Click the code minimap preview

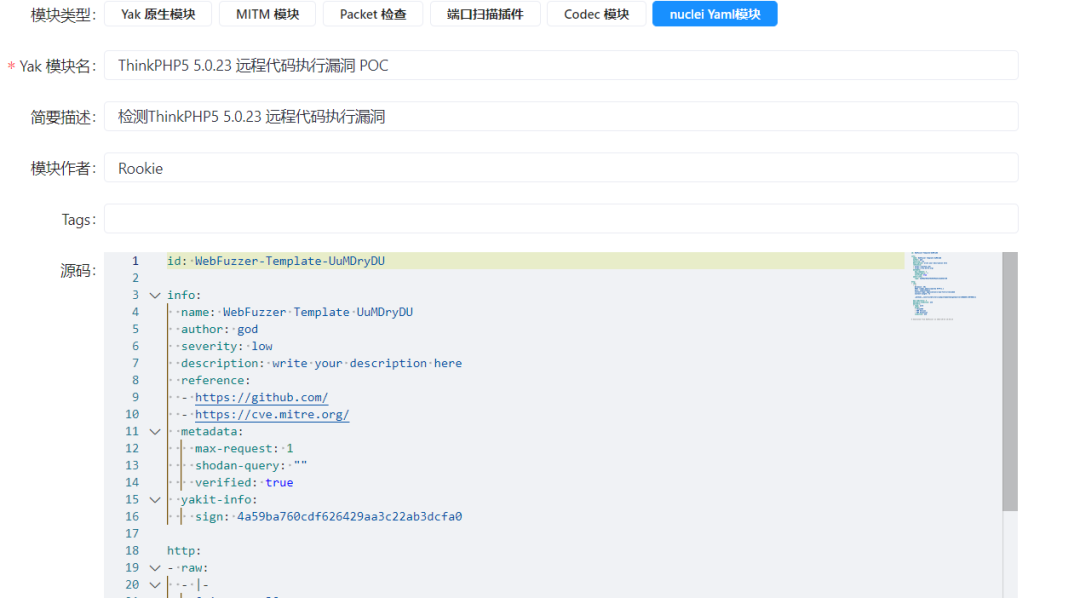[944, 287]
